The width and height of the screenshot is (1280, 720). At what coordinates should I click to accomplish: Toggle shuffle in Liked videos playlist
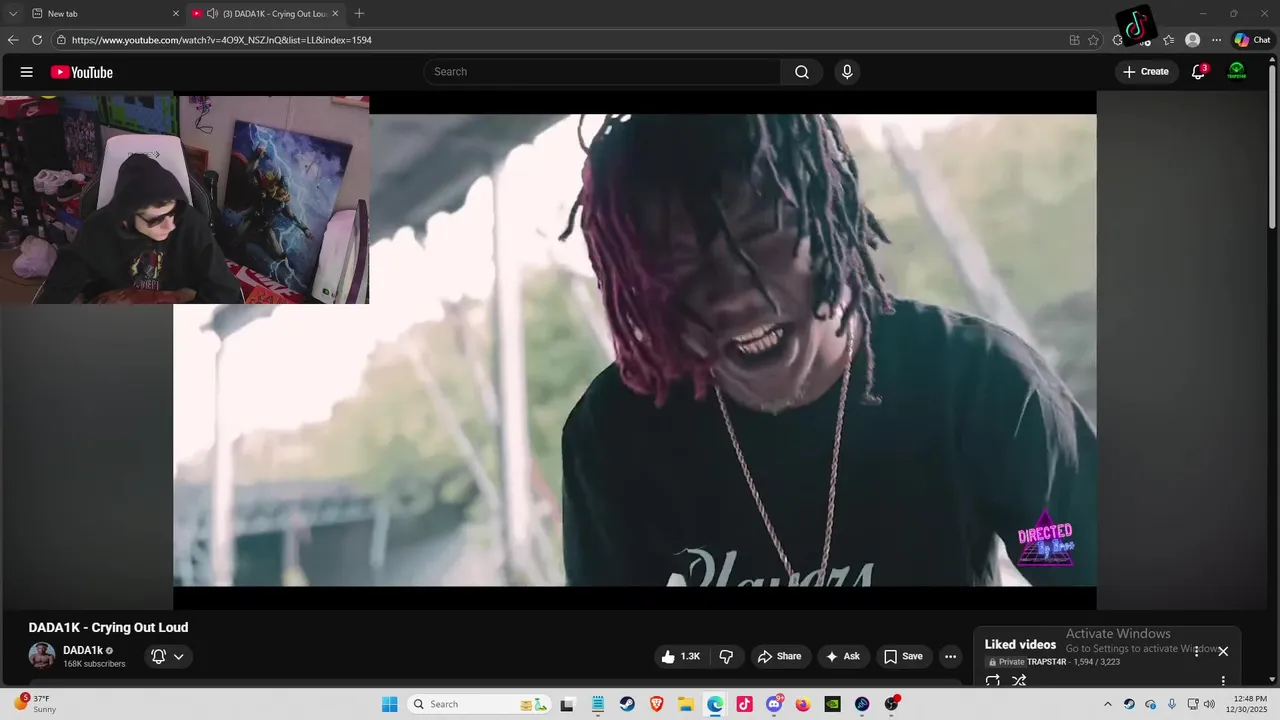[1019, 680]
